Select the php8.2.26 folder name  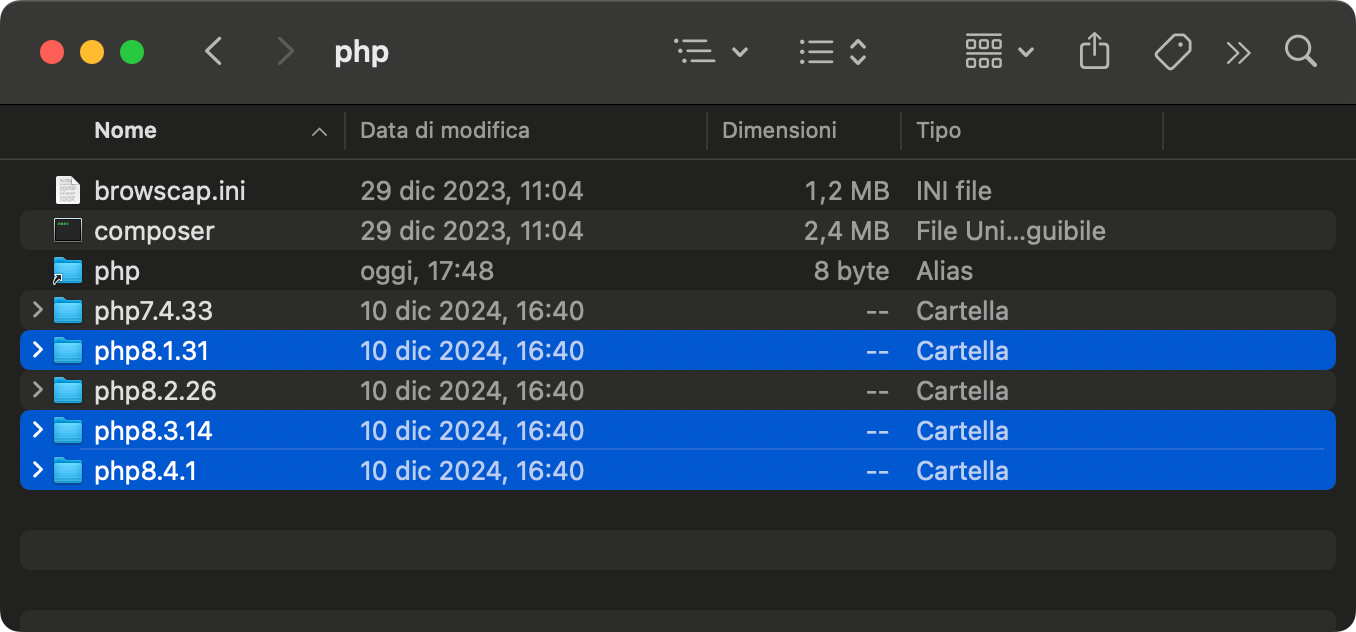tap(155, 391)
